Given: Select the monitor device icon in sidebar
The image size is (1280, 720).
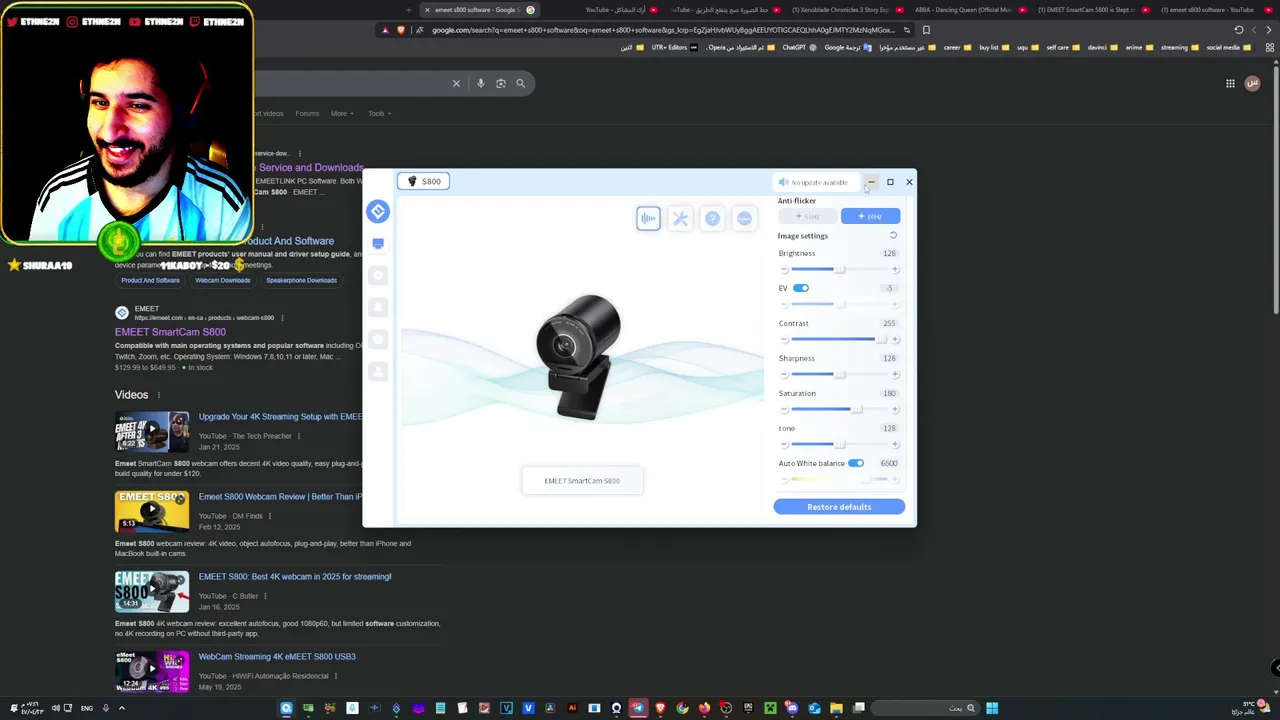Looking at the screenshot, I should pyautogui.click(x=378, y=243).
